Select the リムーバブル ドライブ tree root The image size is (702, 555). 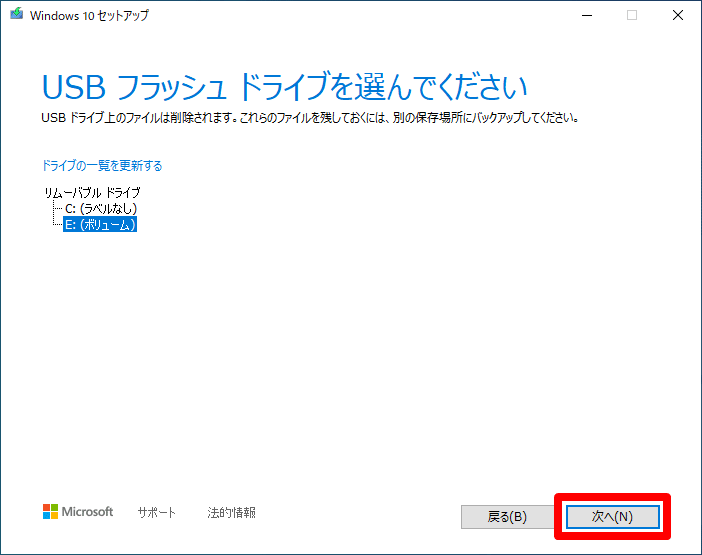pos(92,192)
